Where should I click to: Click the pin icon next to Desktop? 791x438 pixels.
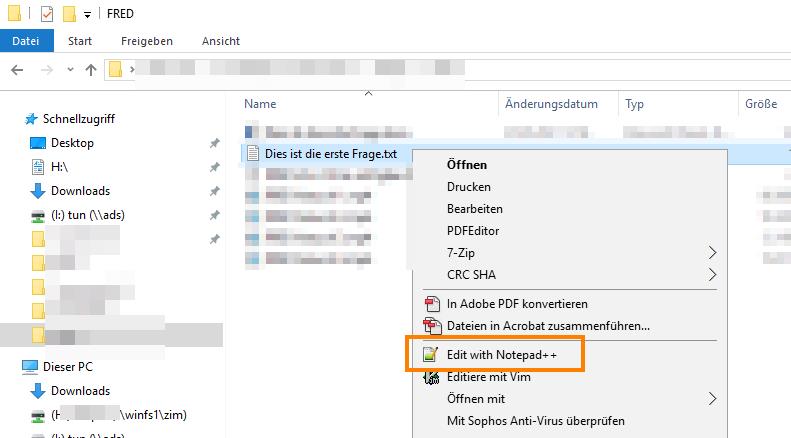215,143
